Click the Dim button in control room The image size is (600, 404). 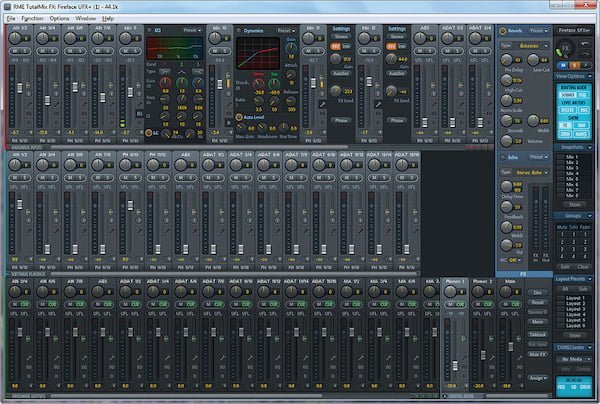(538, 293)
